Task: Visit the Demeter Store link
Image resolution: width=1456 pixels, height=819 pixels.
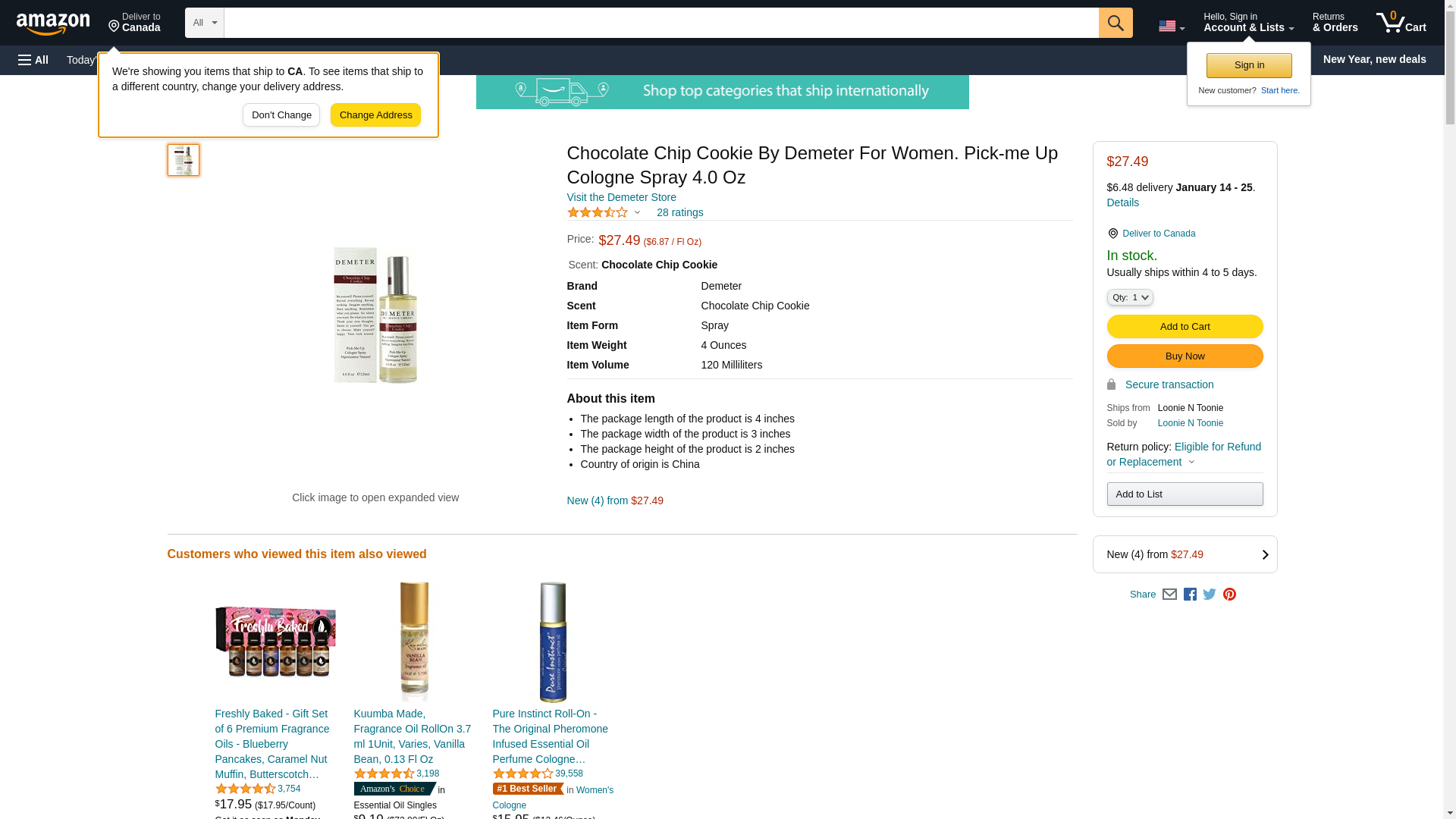Action: click(x=621, y=197)
